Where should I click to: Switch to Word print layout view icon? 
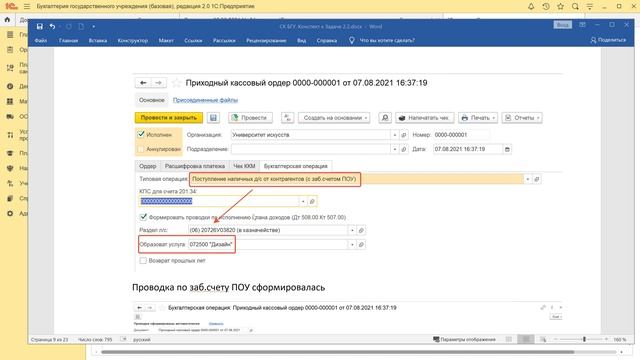coord(526,339)
